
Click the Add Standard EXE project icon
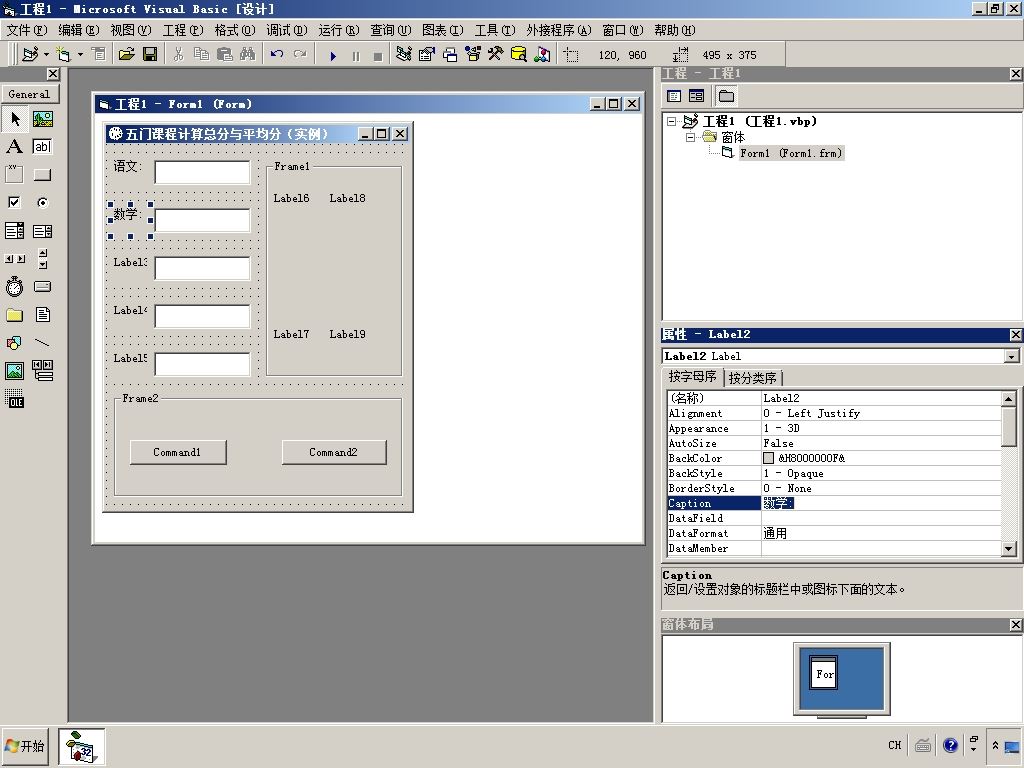point(30,54)
